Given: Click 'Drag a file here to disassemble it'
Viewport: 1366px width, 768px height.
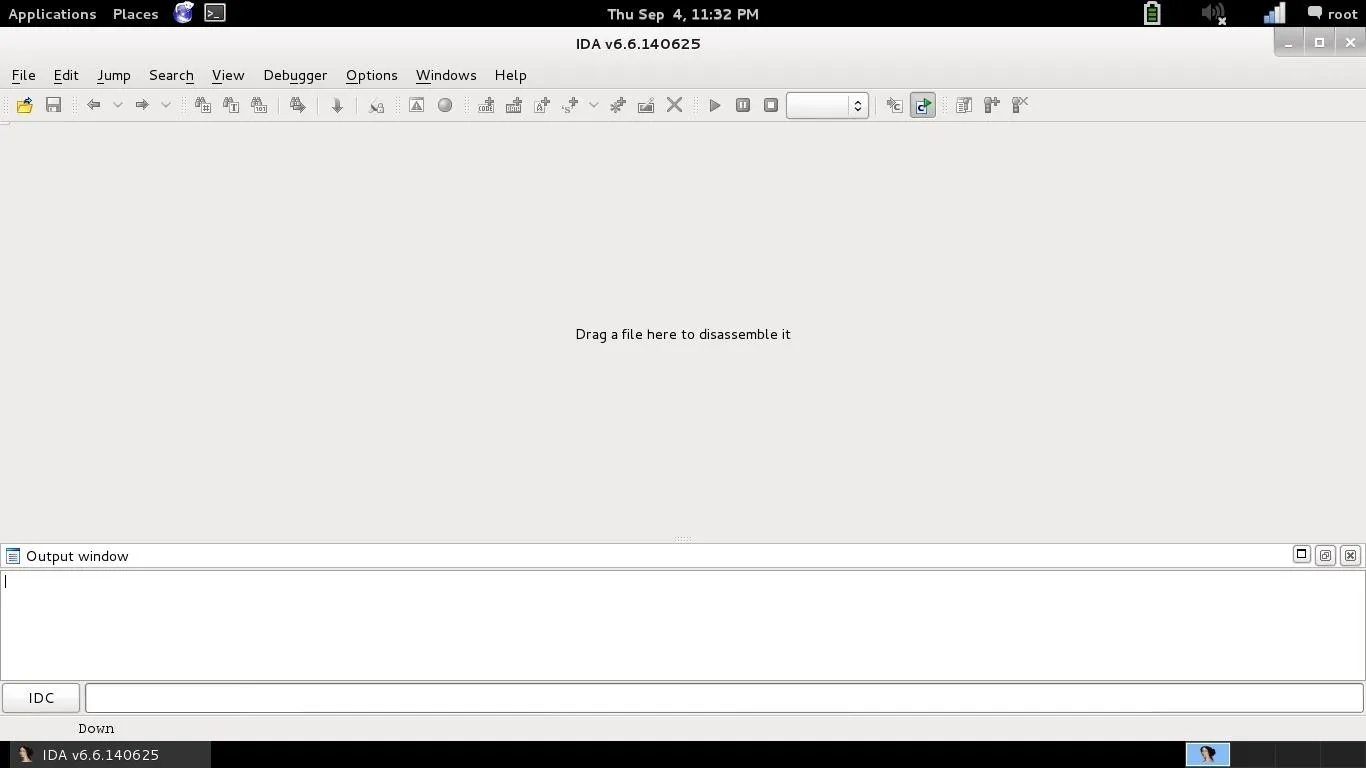Looking at the screenshot, I should pyautogui.click(x=683, y=334).
